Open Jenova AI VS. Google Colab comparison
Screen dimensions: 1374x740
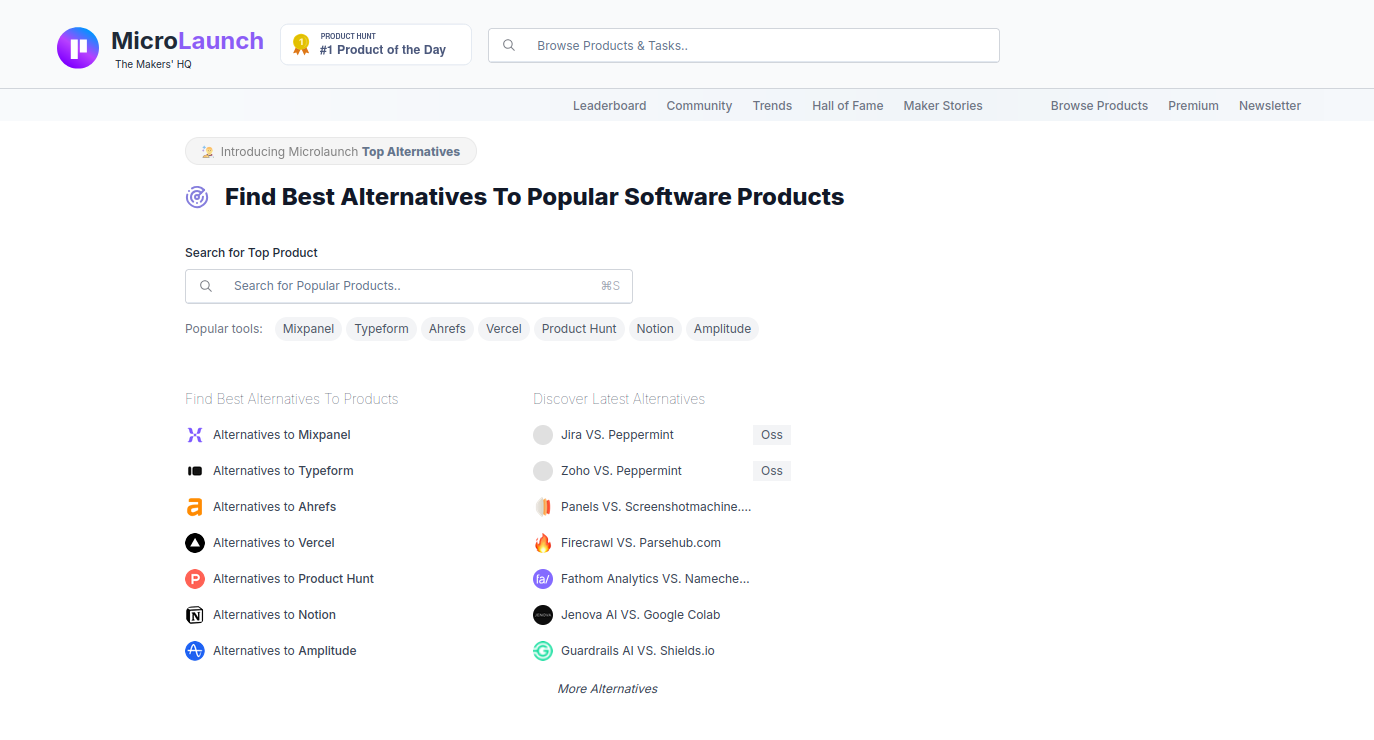pos(641,615)
